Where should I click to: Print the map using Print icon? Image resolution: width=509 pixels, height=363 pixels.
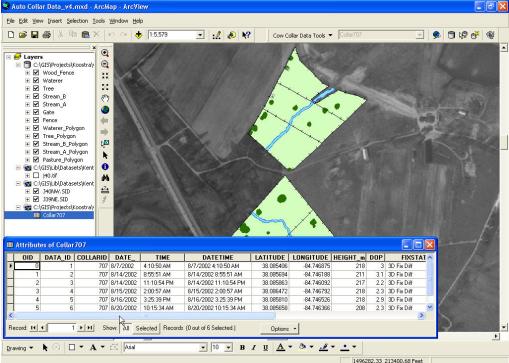[47, 35]
